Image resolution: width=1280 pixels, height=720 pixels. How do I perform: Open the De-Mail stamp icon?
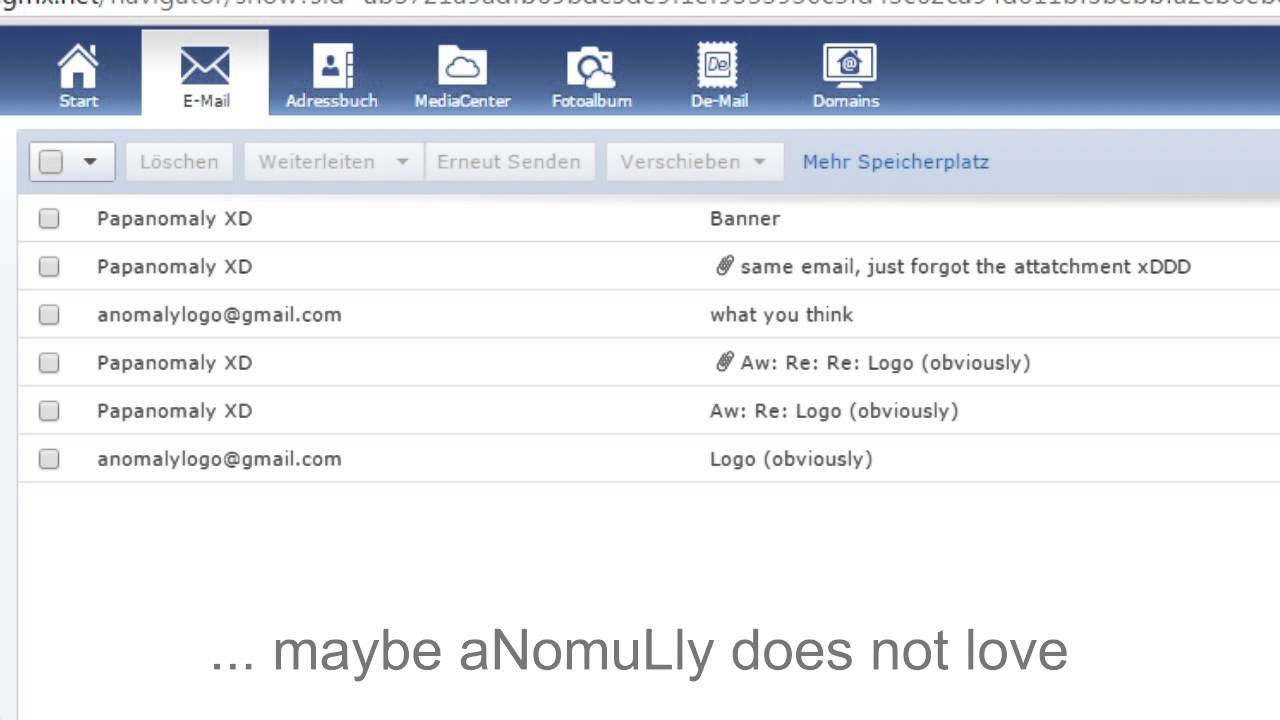tap(718, 65)
